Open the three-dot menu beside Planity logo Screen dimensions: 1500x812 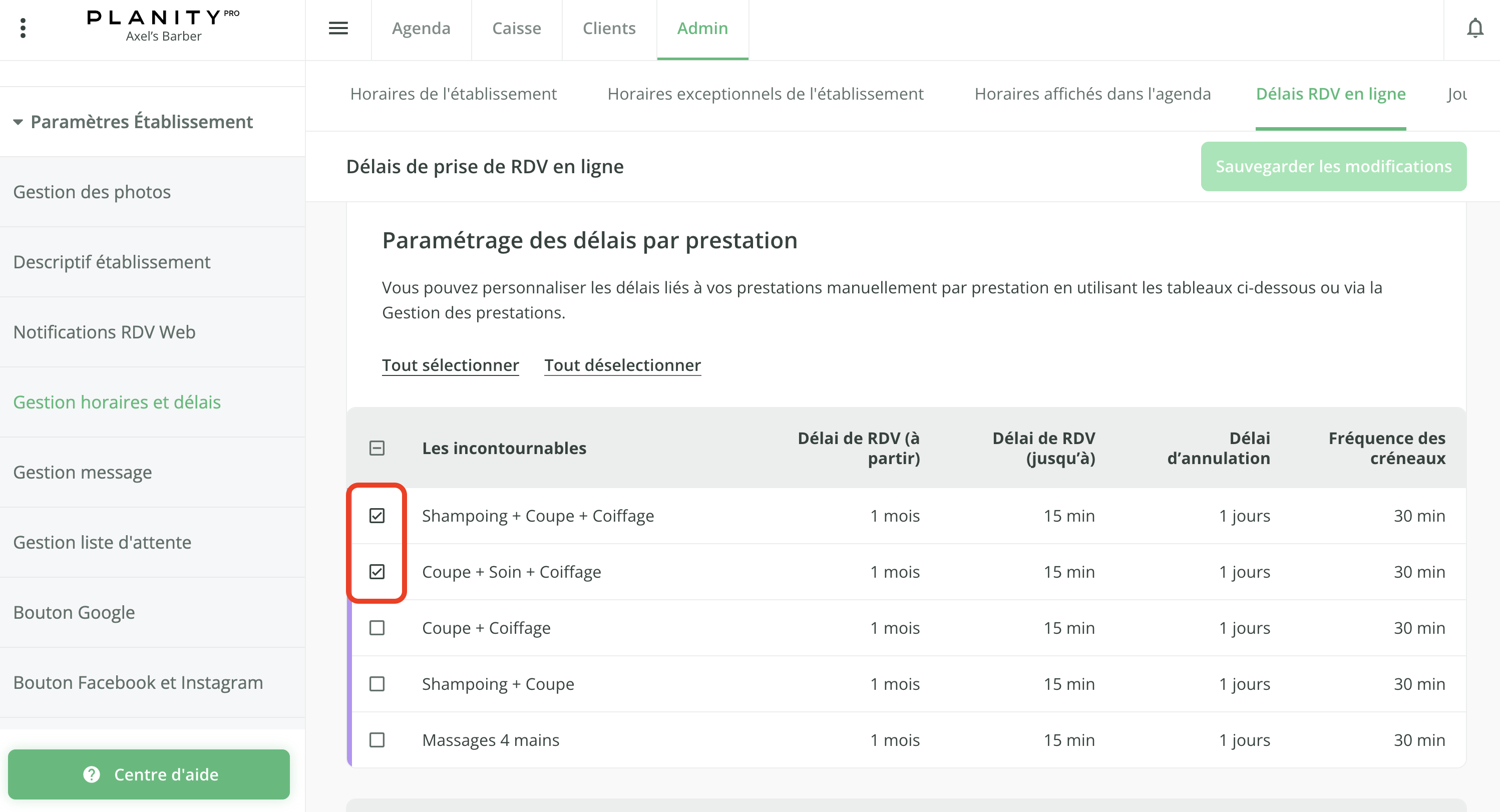(x=23, y=28)
